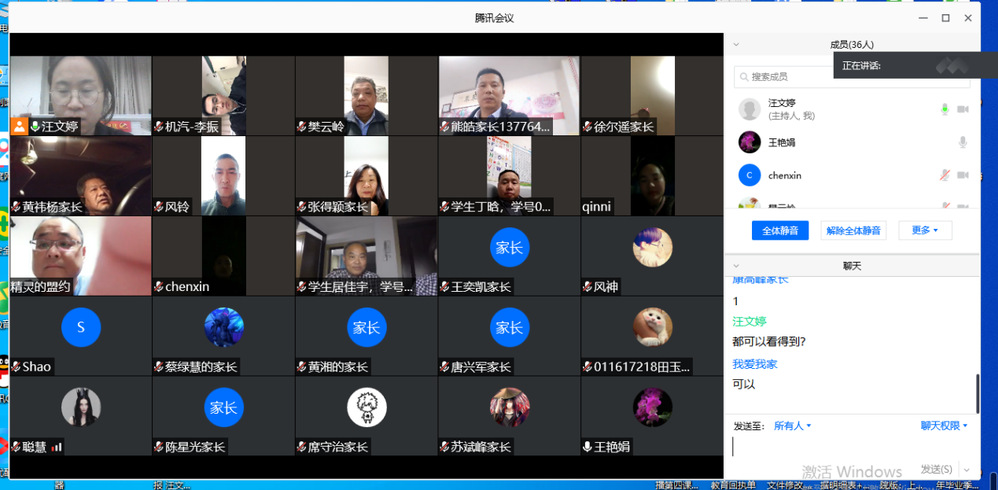The height and width of the screenshot is (490, 998).
Task: Unmute chenxin via muted microphone icon in list
Action: point(944,175)
